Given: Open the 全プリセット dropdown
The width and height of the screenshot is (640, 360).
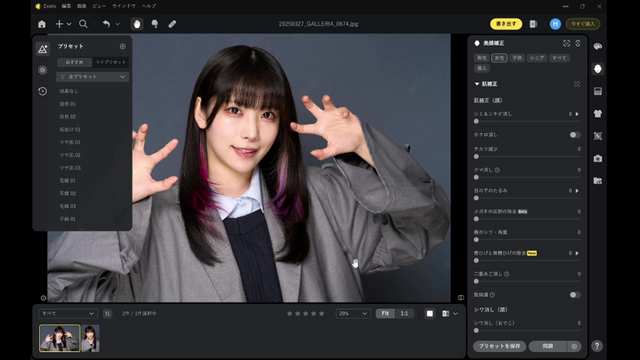Looking at the screenshot, I should click(93, 77).
